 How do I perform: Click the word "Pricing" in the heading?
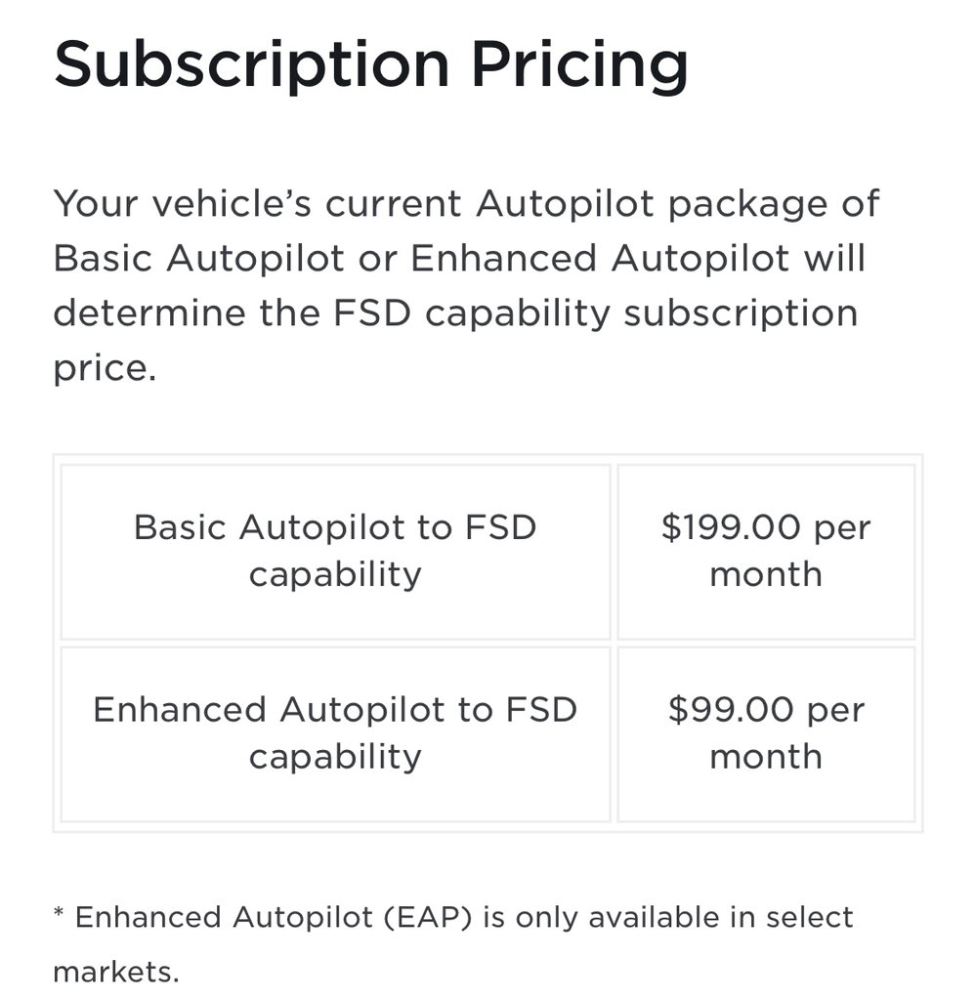coord(579,64)
